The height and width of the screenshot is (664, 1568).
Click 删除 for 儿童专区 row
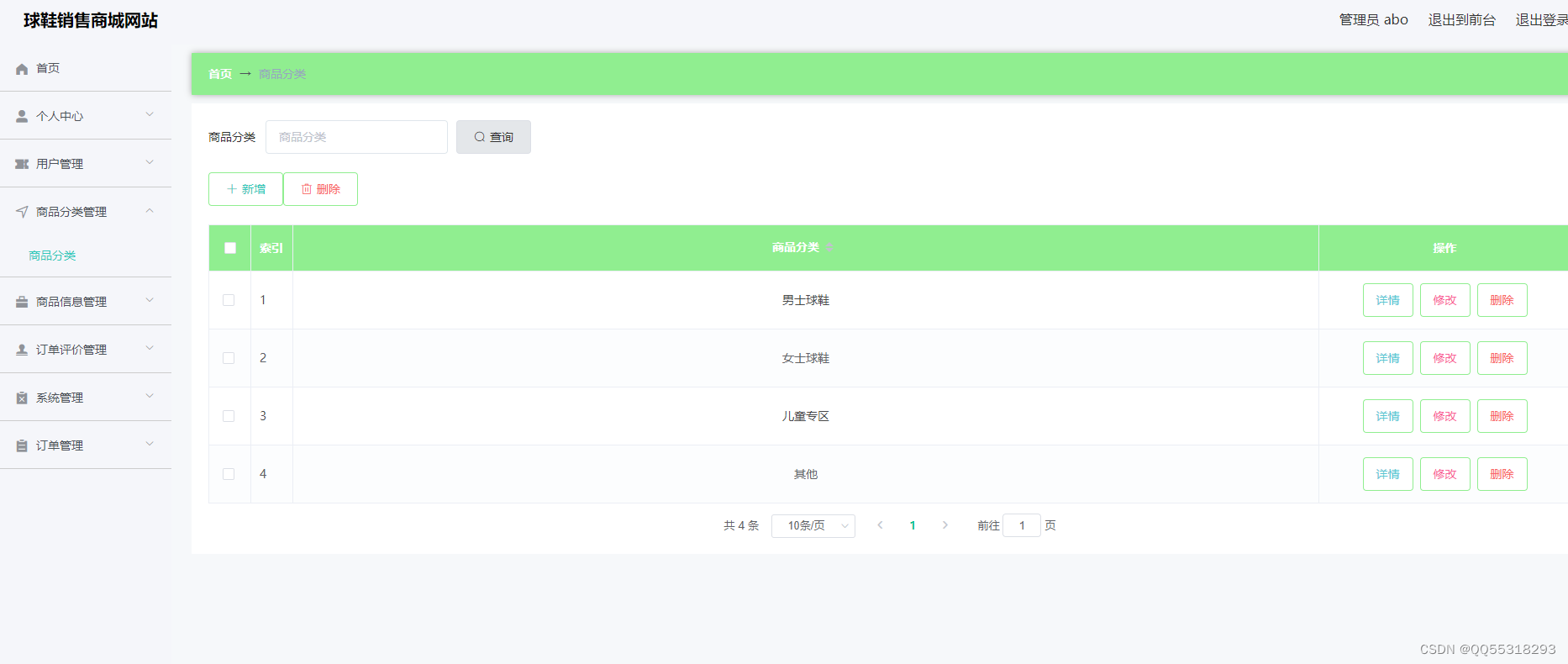[x=1502, y=416]
